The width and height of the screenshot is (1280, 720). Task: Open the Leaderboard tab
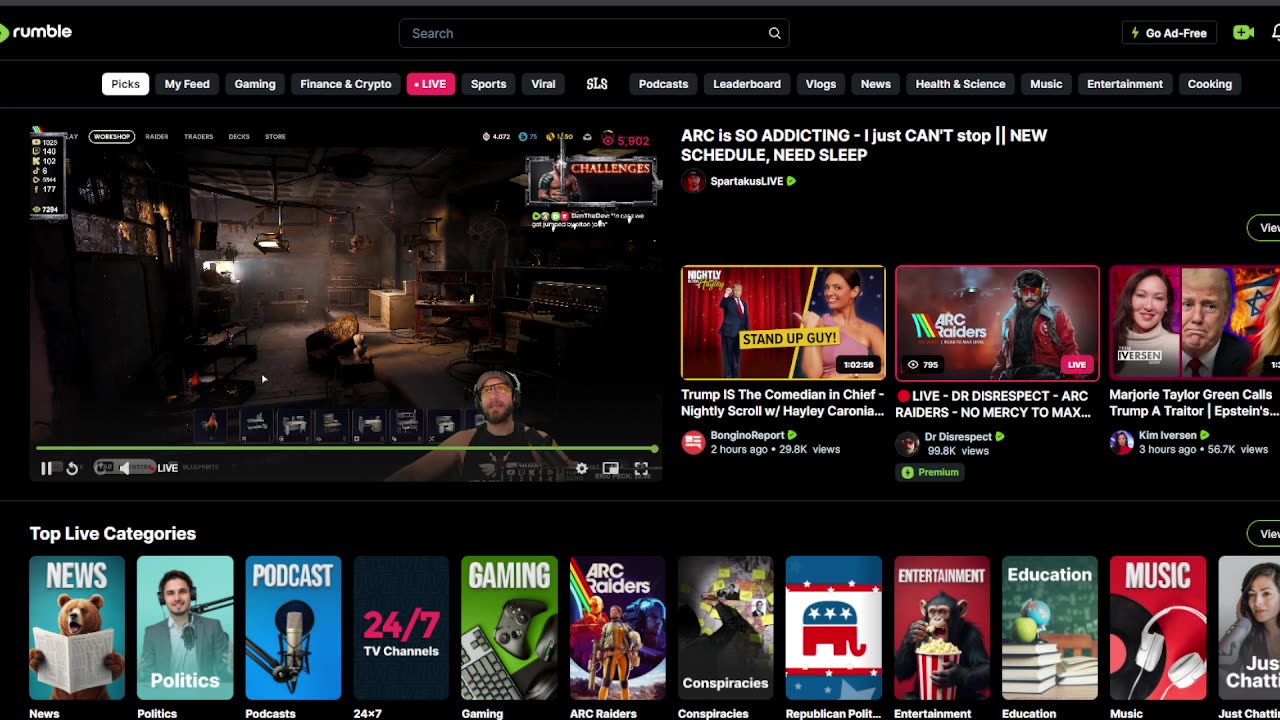(747, 84)
